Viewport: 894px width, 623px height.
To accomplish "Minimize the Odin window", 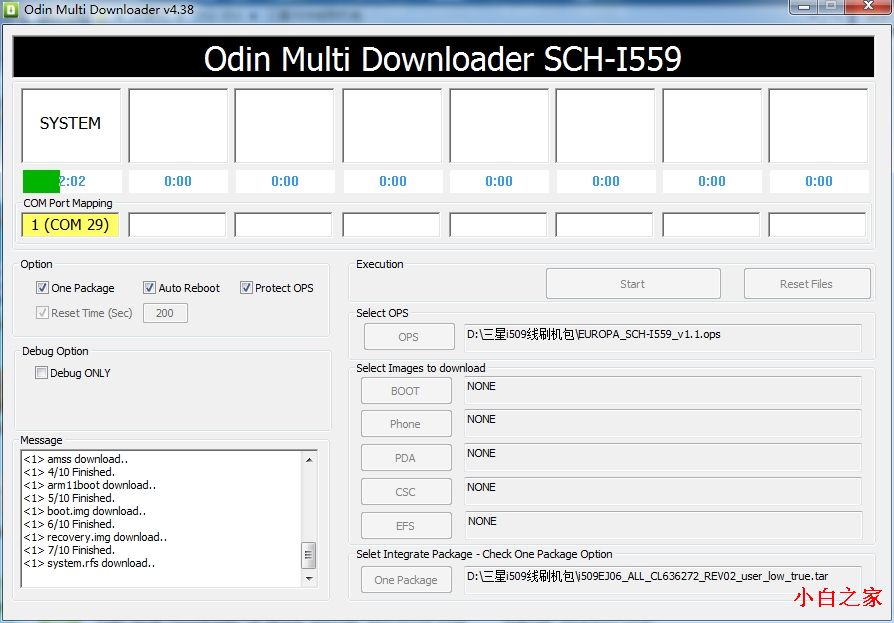I will (x=804, y=7).
